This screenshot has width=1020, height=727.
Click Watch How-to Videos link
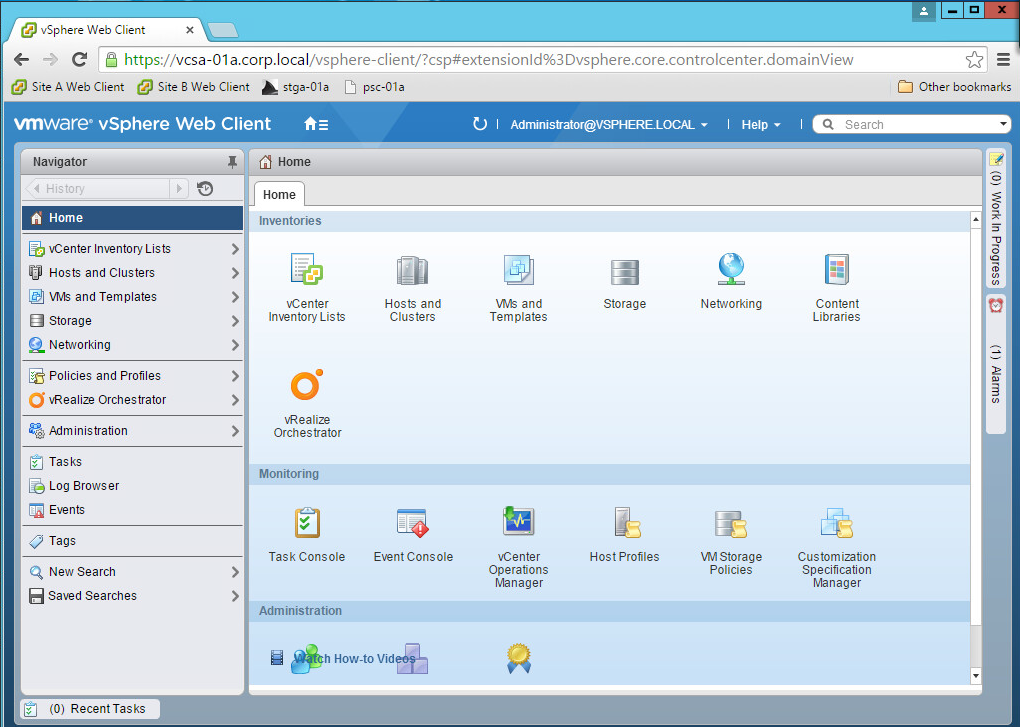(x=354, y=659)
